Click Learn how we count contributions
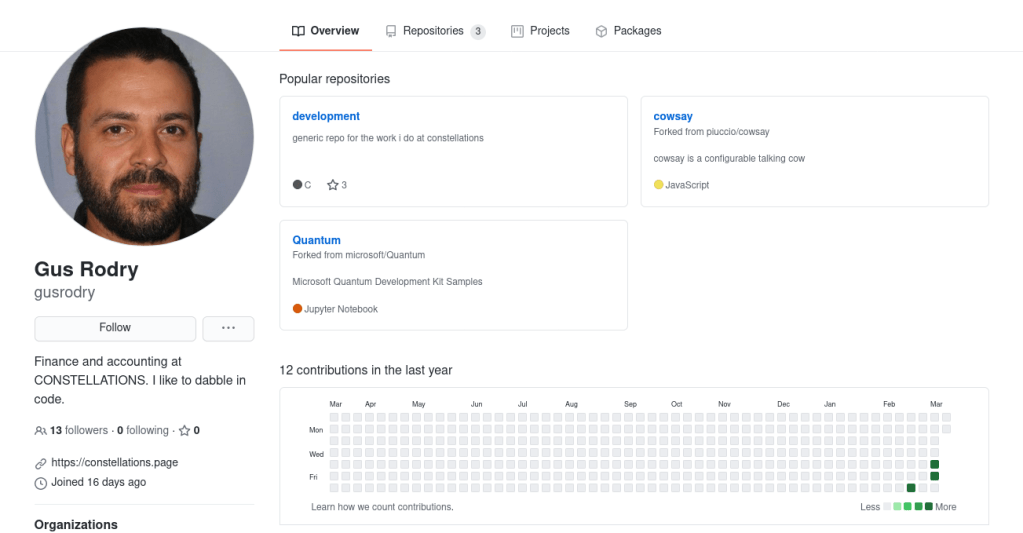Viewport: 1023px width, 533px height. (382, 507)
